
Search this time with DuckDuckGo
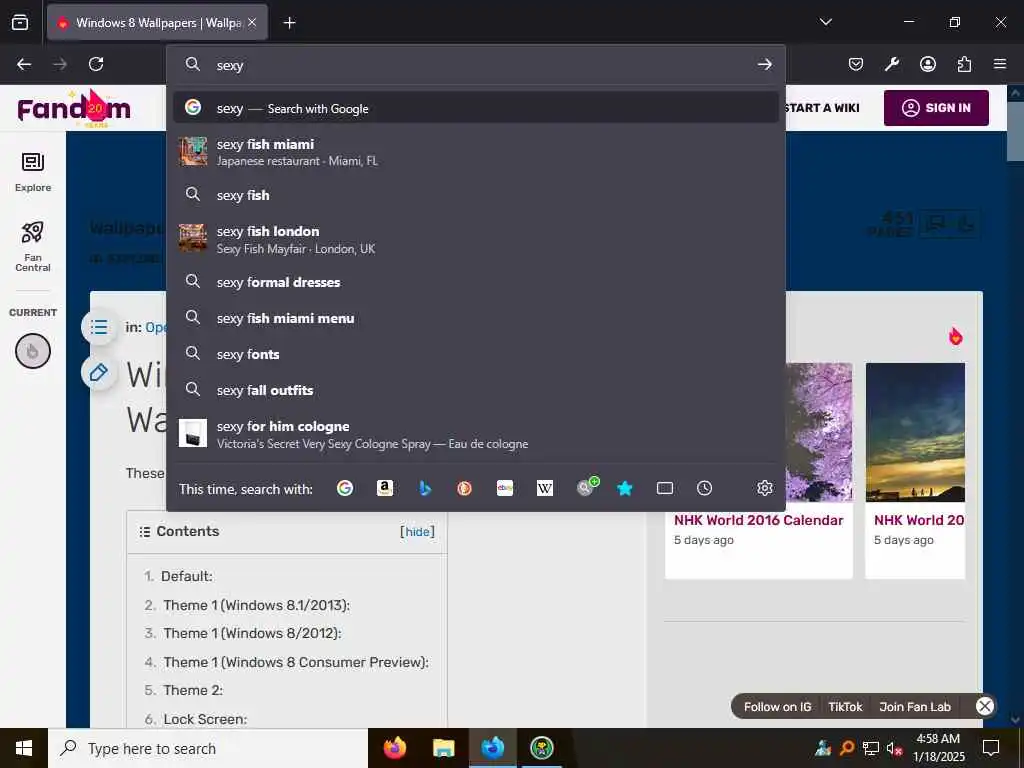point(464,488)
